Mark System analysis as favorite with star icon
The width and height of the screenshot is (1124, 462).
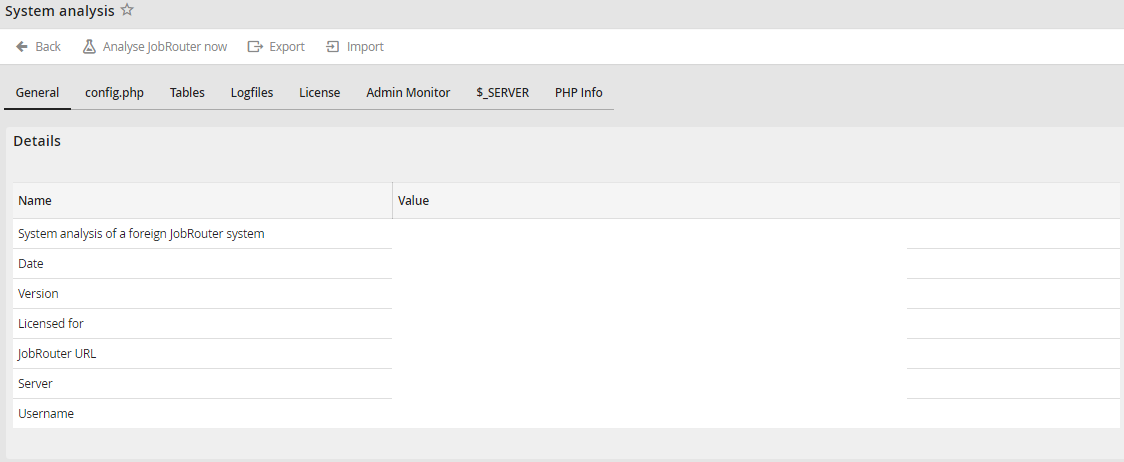click(127, 10)
